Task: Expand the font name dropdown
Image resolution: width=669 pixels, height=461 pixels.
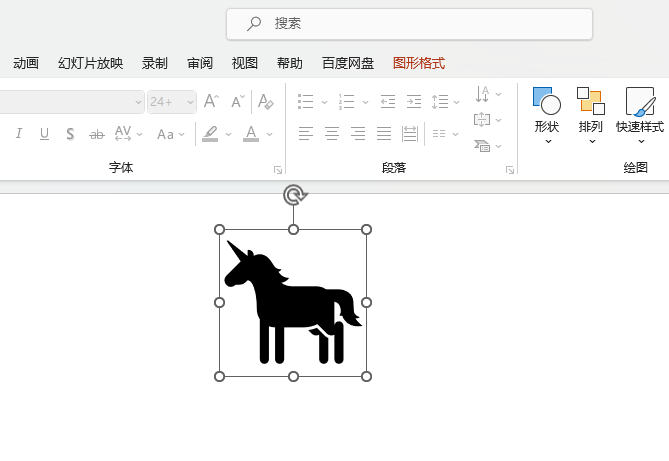Action: [x=138, y=102]
